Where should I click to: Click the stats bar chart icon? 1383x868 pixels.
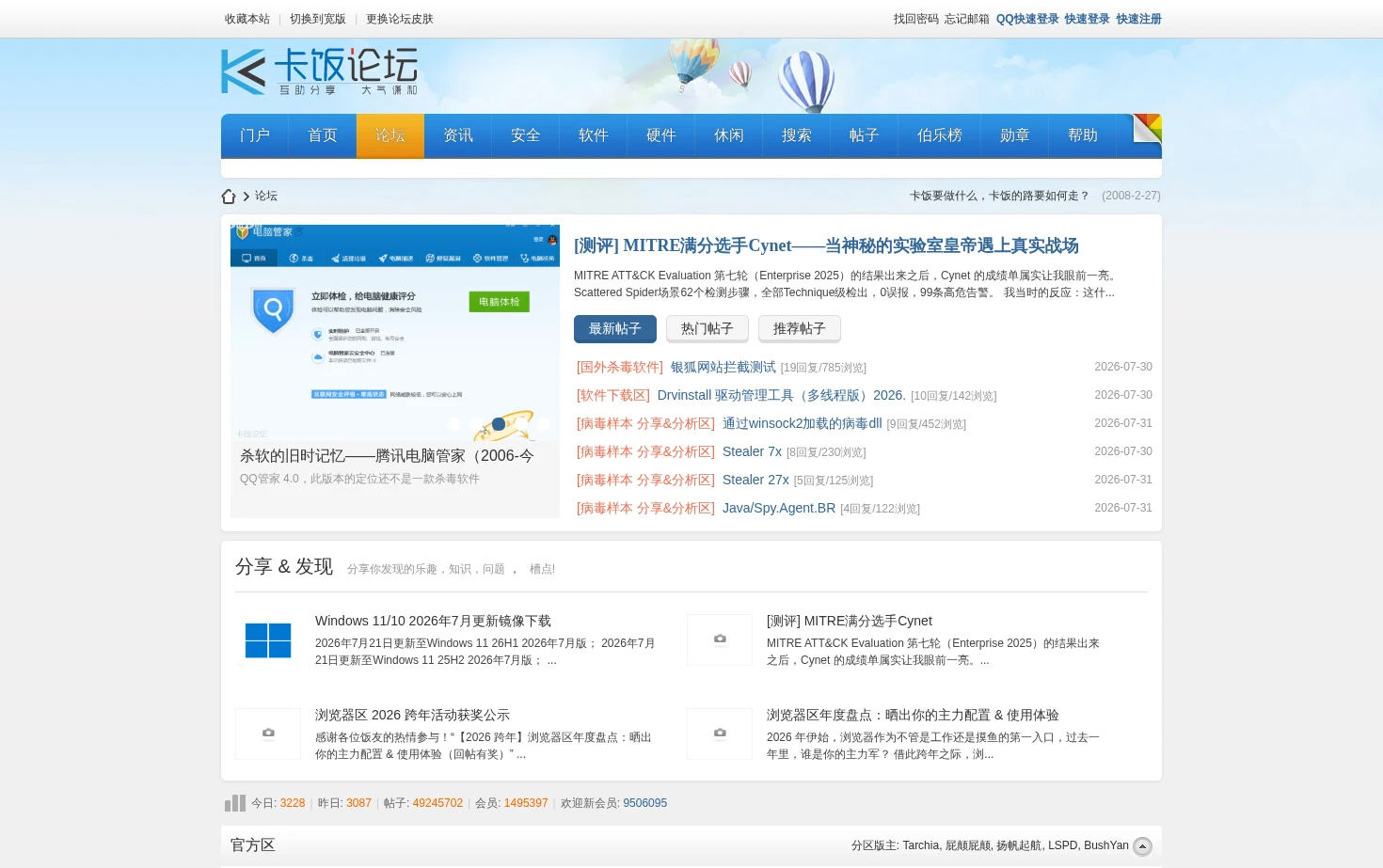coord(234,803)
